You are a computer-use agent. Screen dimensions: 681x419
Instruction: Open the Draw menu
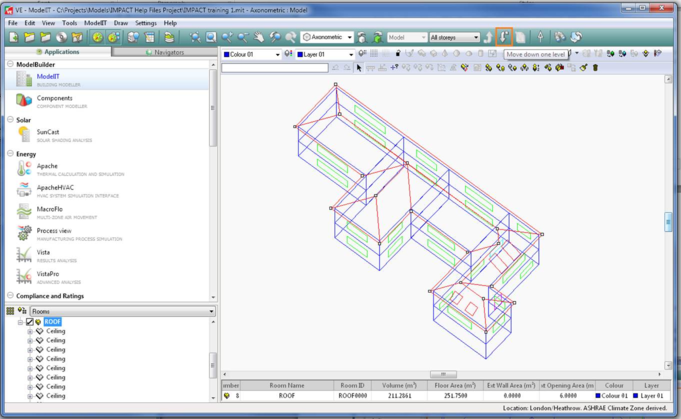(120, 22)
